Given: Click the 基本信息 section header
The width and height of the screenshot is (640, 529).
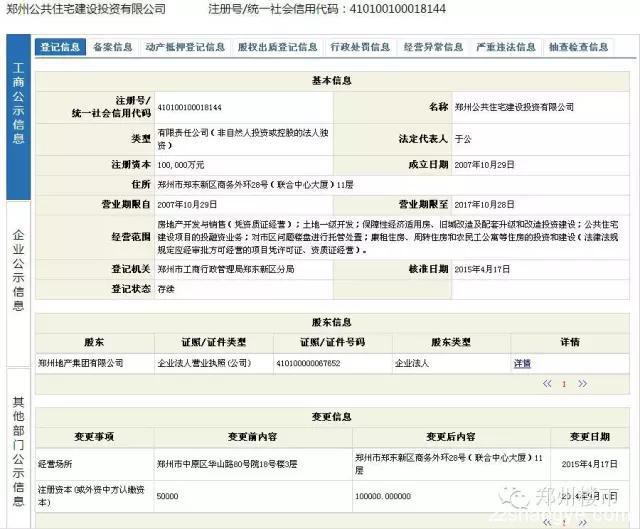Looking at the screenshot, I should [x=332, y=81].
